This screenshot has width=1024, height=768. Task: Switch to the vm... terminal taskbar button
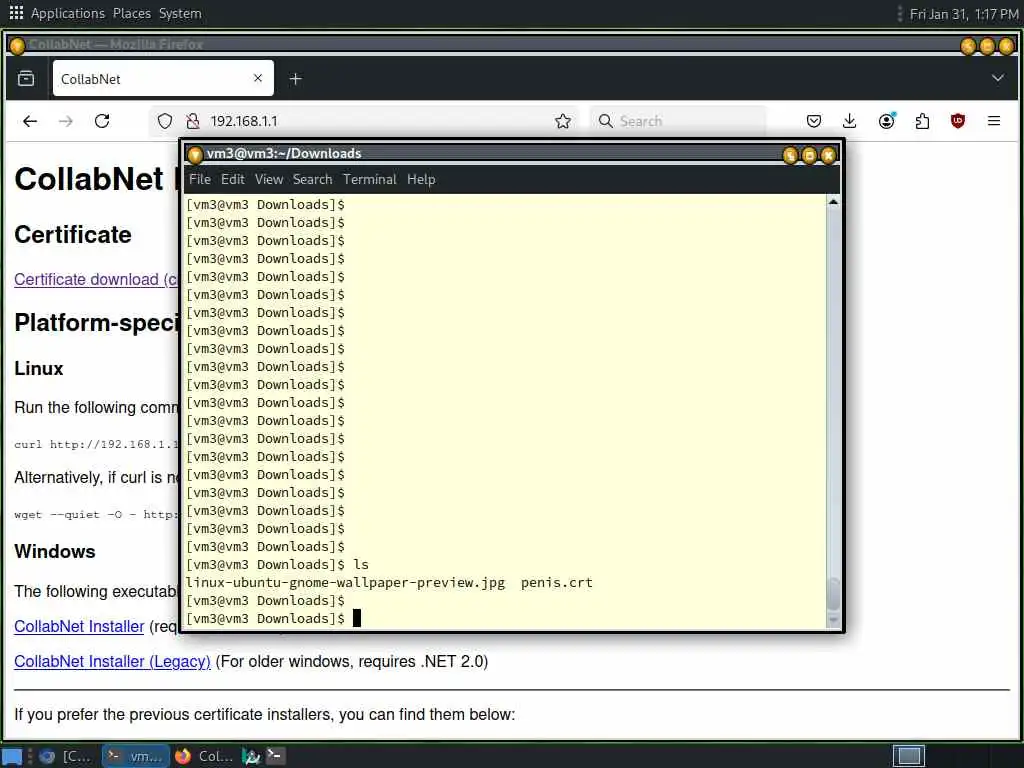click(136, 756)
